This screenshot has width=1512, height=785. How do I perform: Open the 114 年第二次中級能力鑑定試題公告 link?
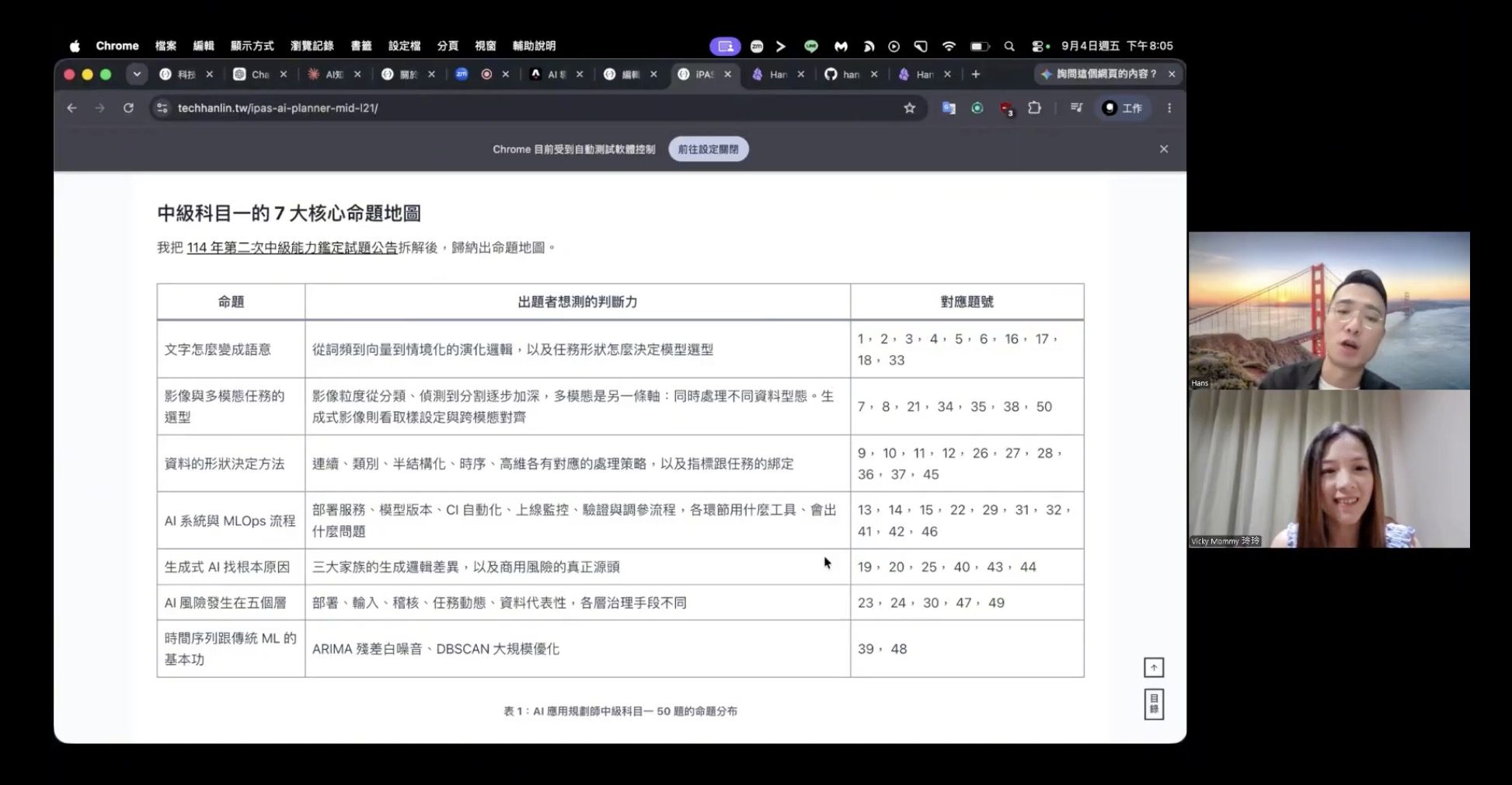(292, 248)
